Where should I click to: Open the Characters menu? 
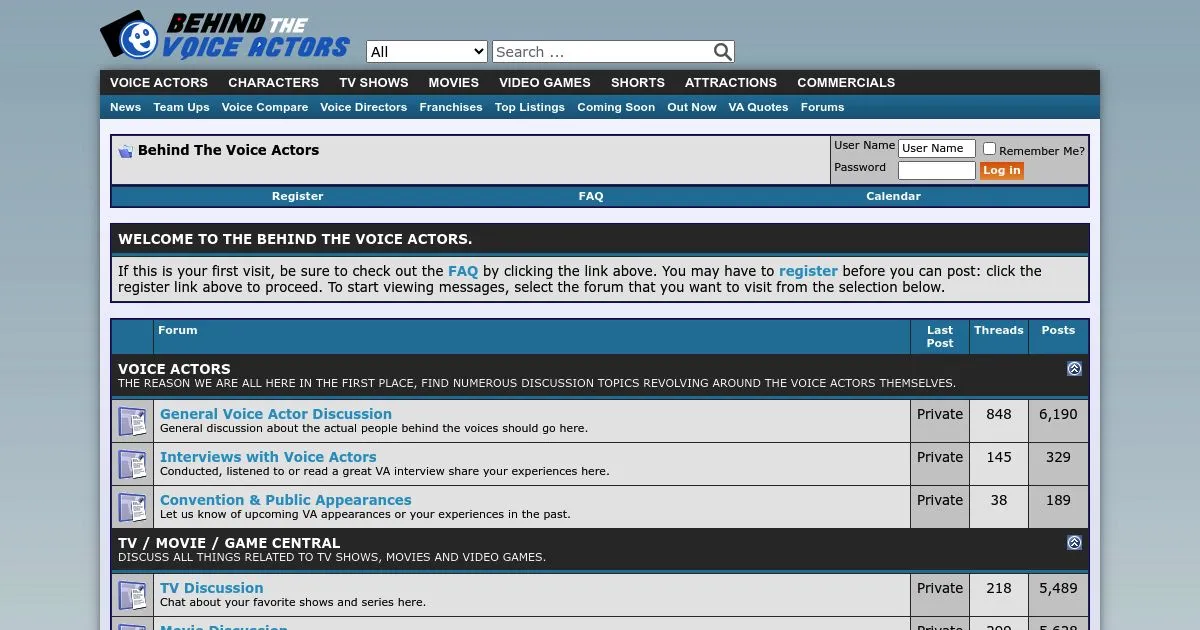[x=273, y=83]
